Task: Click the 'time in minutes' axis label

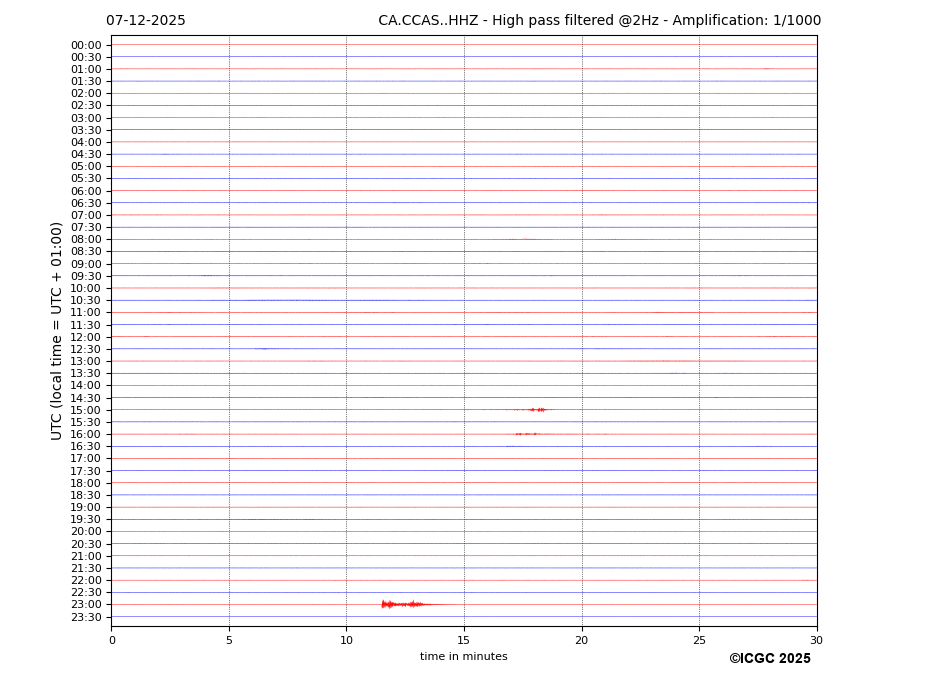Action: coord(463,657)
